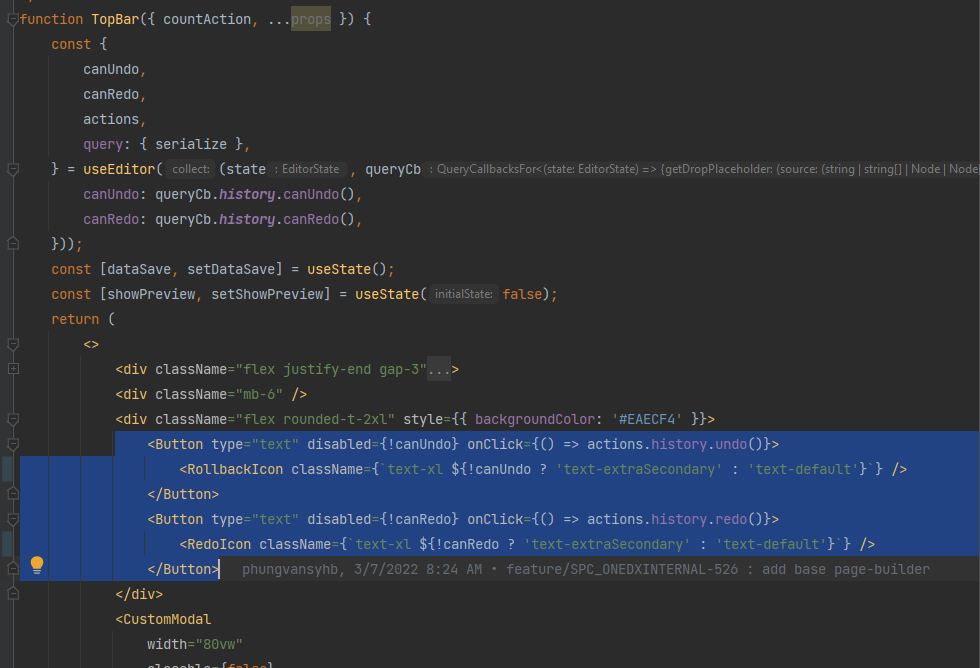The width and height of the screenshot is (980, 668).
Task: Click undo in actions.history.undo()
Action: click(x=731, y=444)
